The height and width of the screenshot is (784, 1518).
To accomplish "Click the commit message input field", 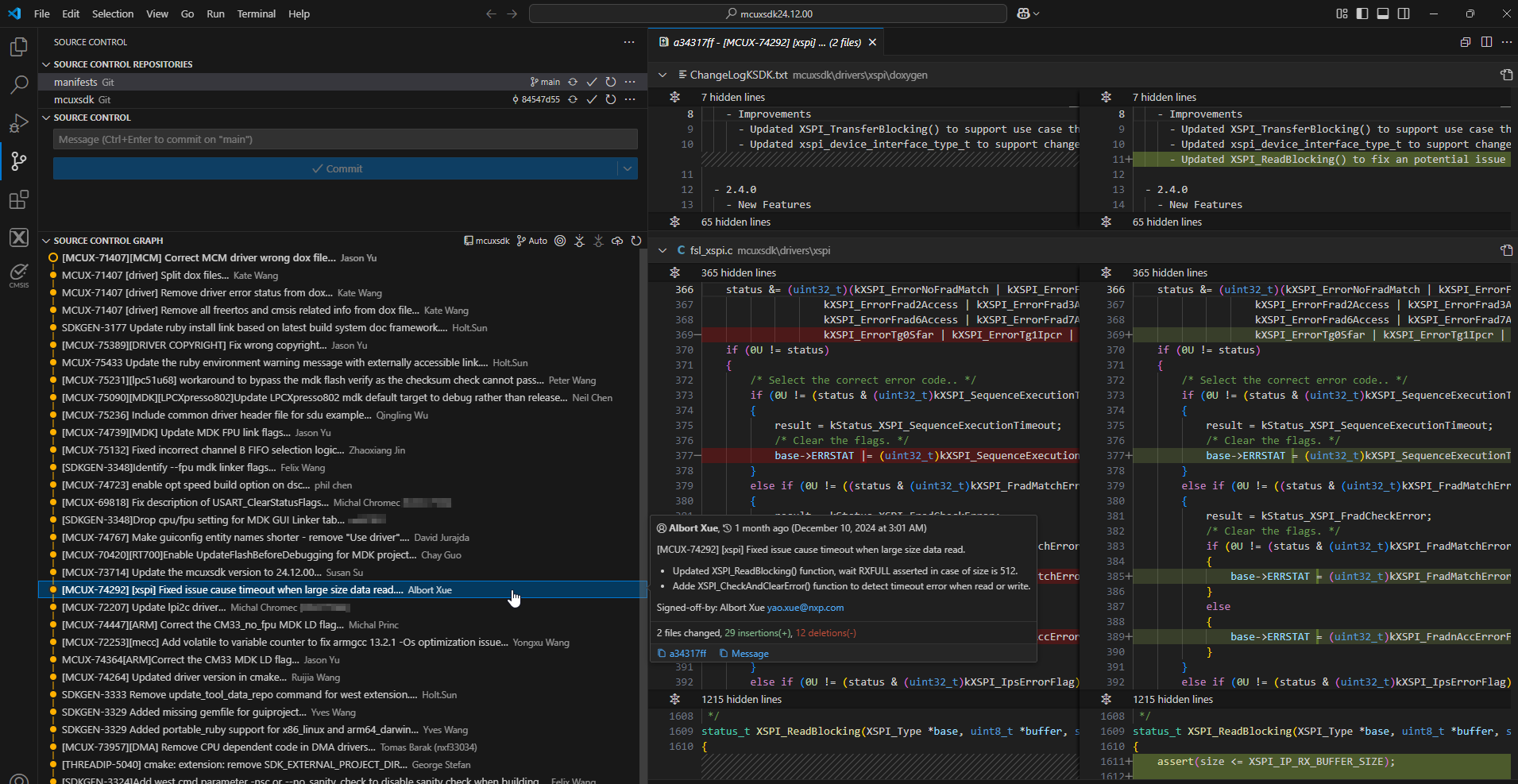I will click(345, 139).
